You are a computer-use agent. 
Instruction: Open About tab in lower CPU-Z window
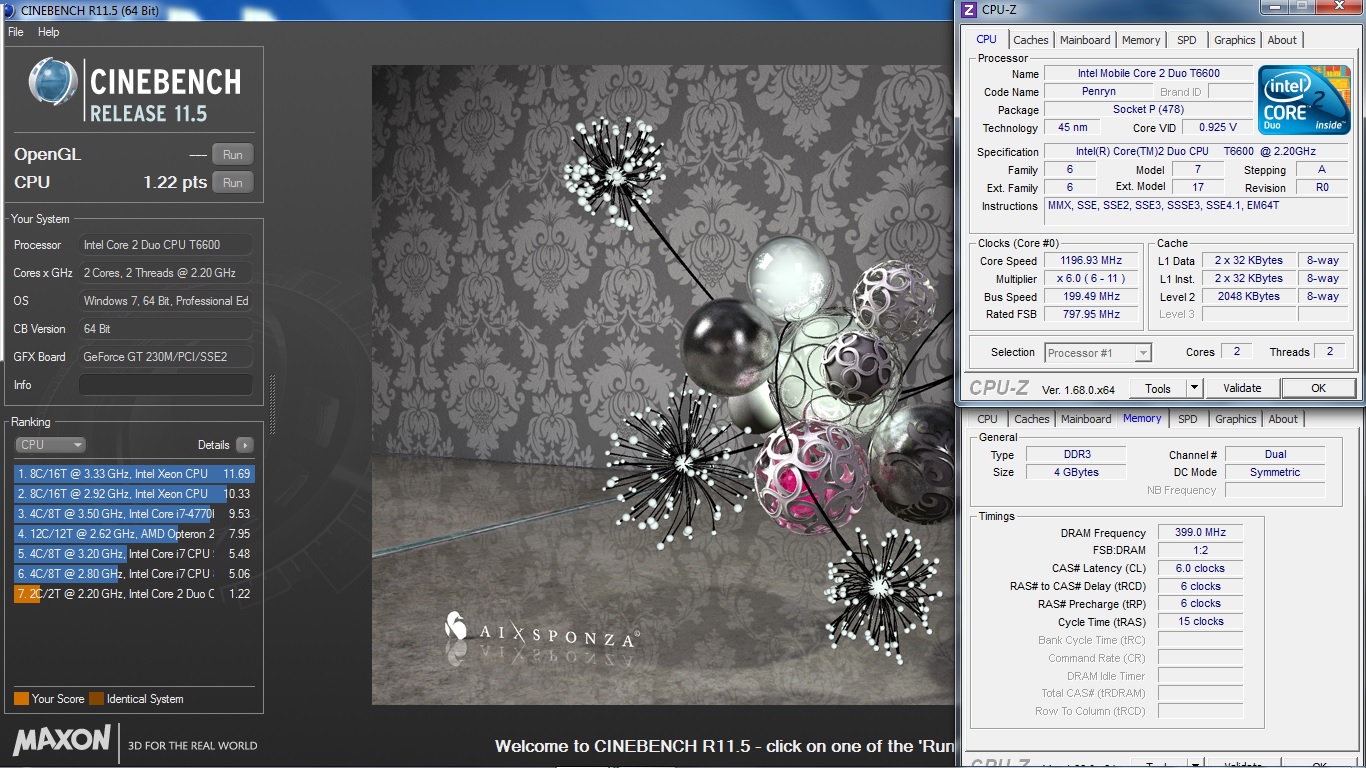pyautogui.click(x=1283, y=419)
